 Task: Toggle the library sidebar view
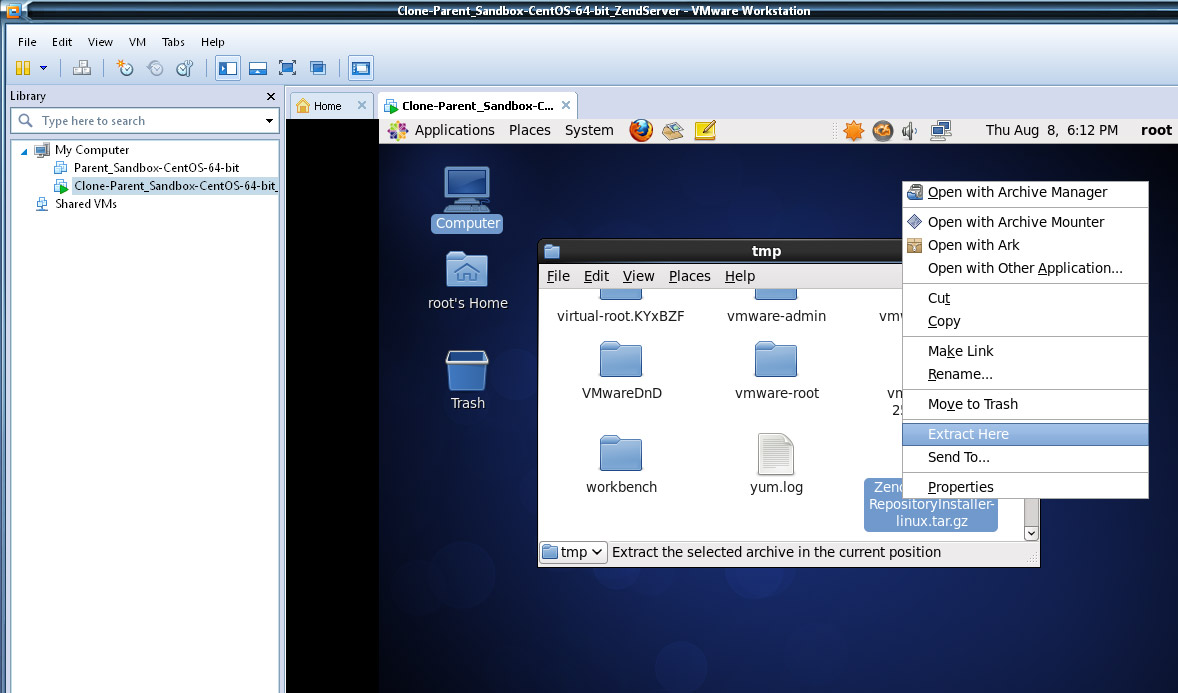point(228,68)
